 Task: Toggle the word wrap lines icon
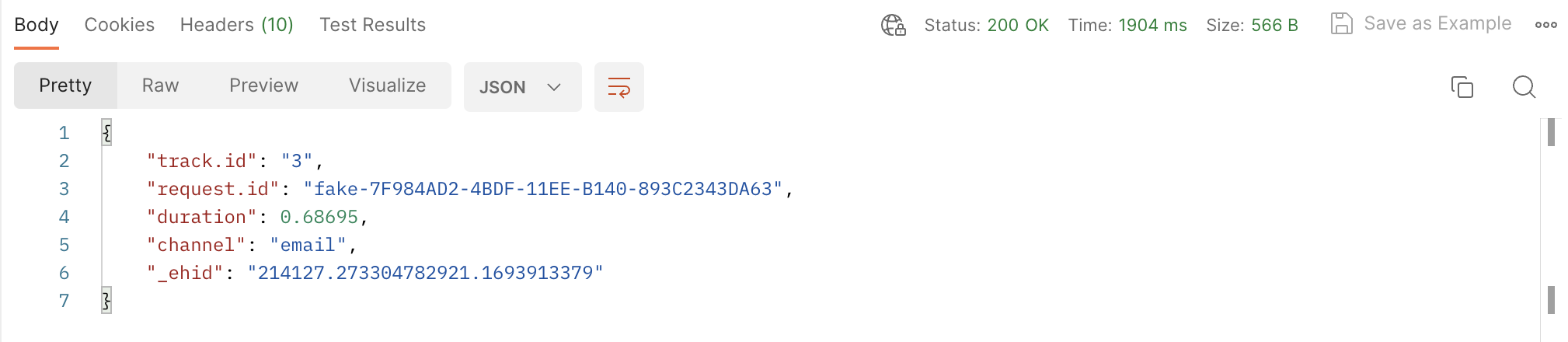click(618, 87)
